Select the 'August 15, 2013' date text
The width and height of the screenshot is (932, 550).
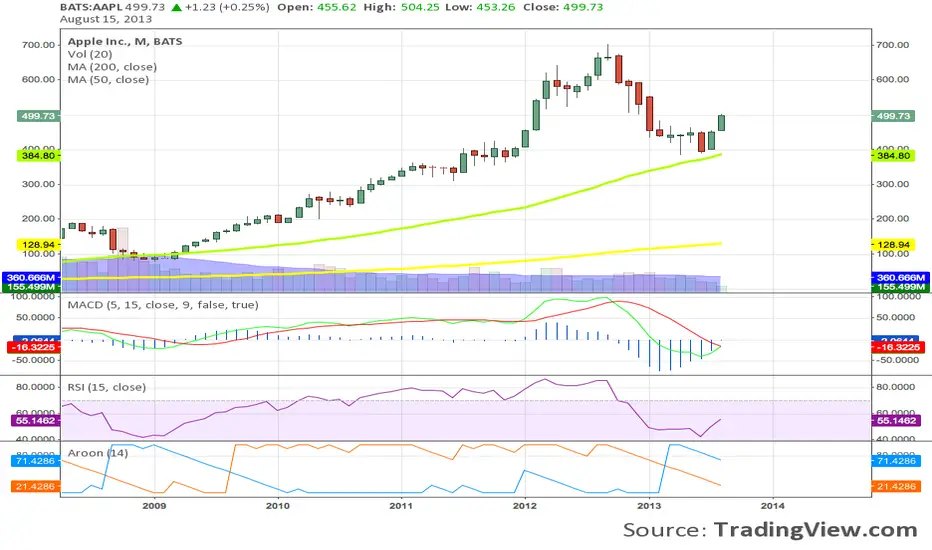click(x=106, y=19)
